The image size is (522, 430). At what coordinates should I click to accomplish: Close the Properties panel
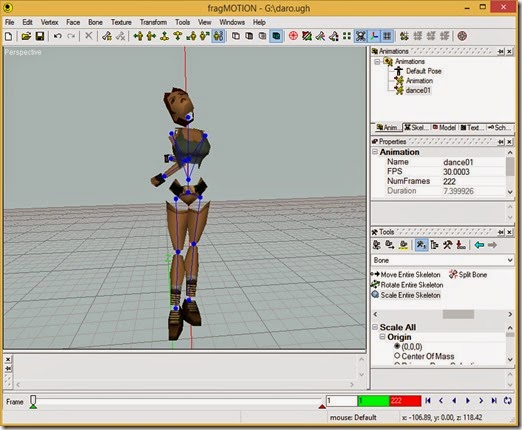click(509, 142)
